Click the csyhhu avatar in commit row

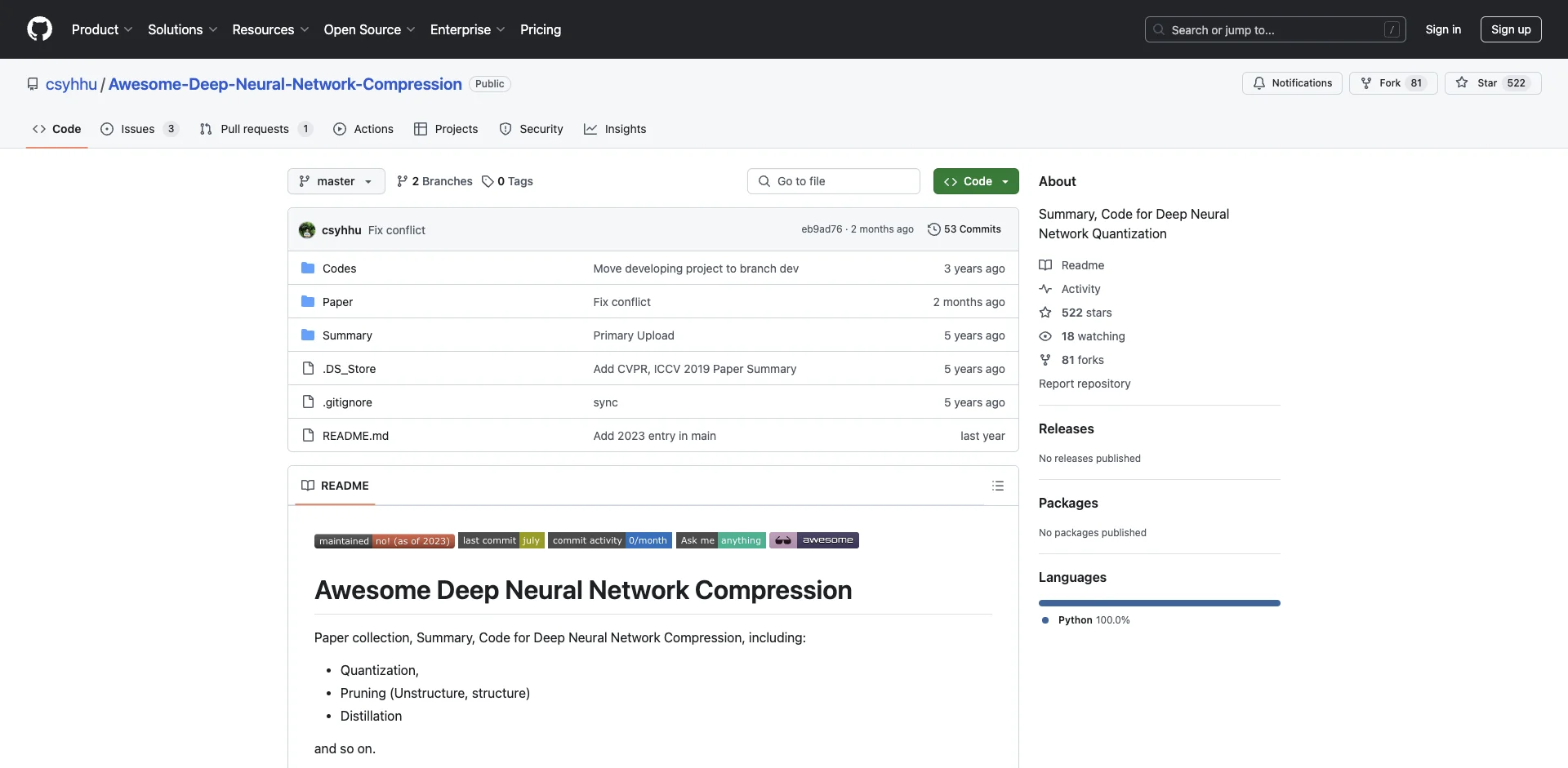307,230
